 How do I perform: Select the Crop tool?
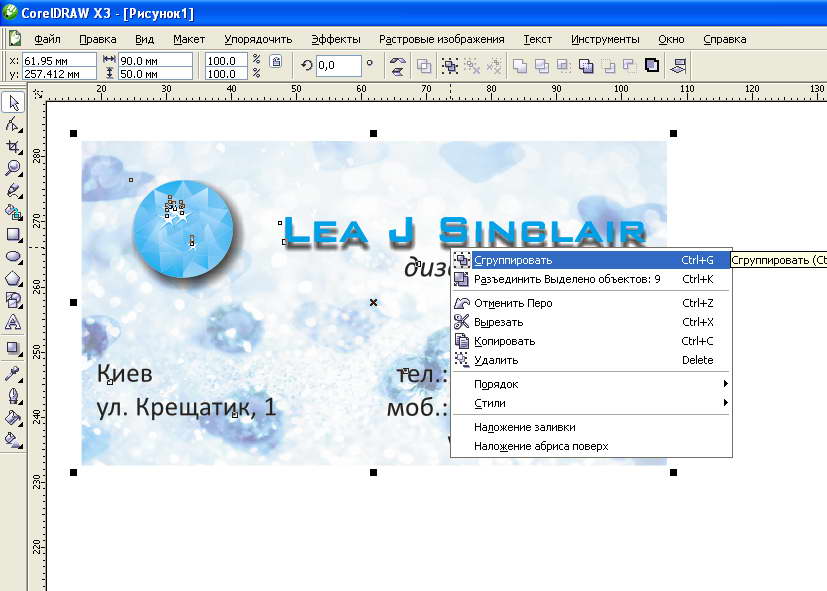pyautogui.click(x=14, y=147)
